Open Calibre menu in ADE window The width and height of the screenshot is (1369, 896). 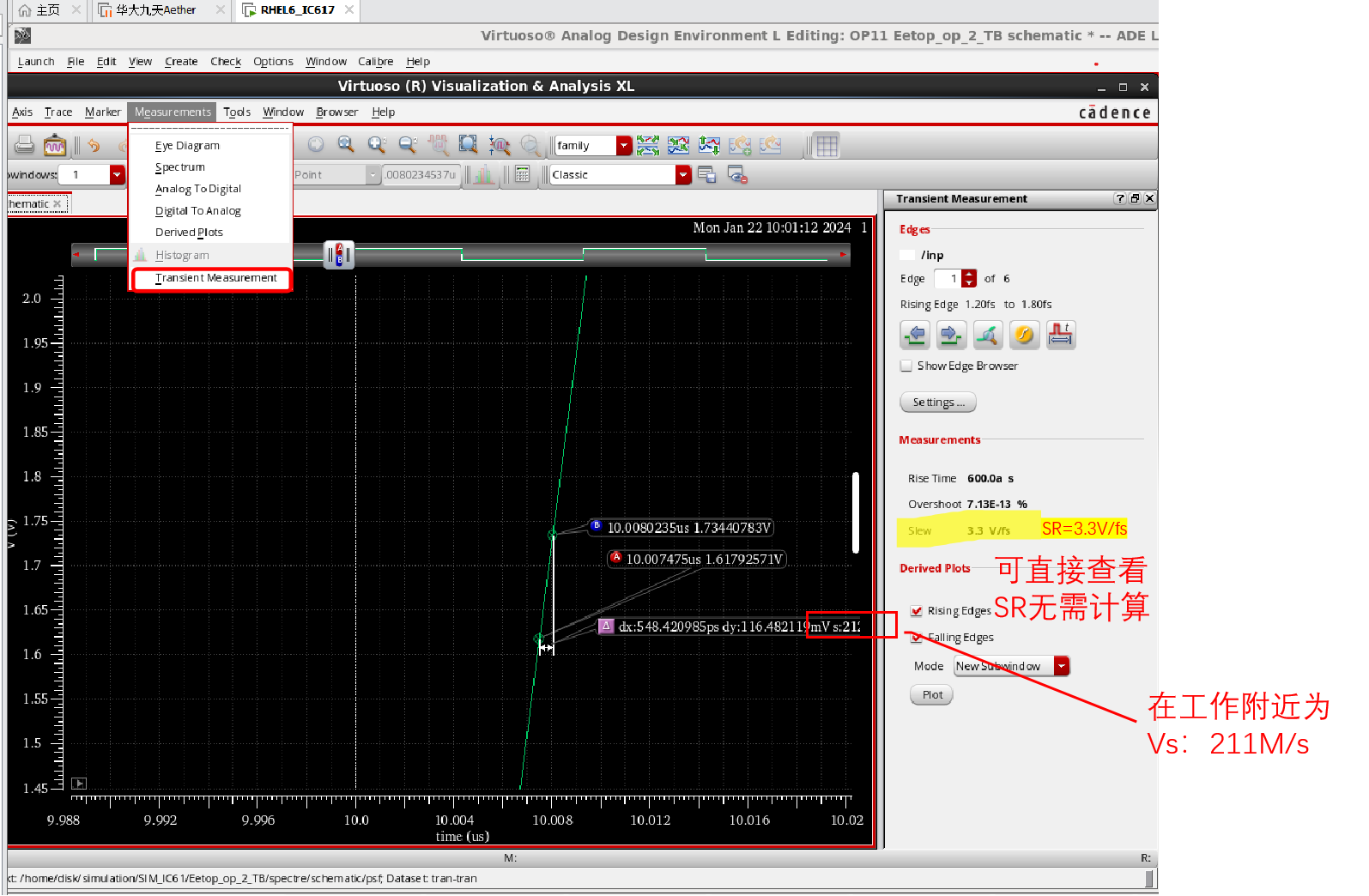[x=376, y=62]
